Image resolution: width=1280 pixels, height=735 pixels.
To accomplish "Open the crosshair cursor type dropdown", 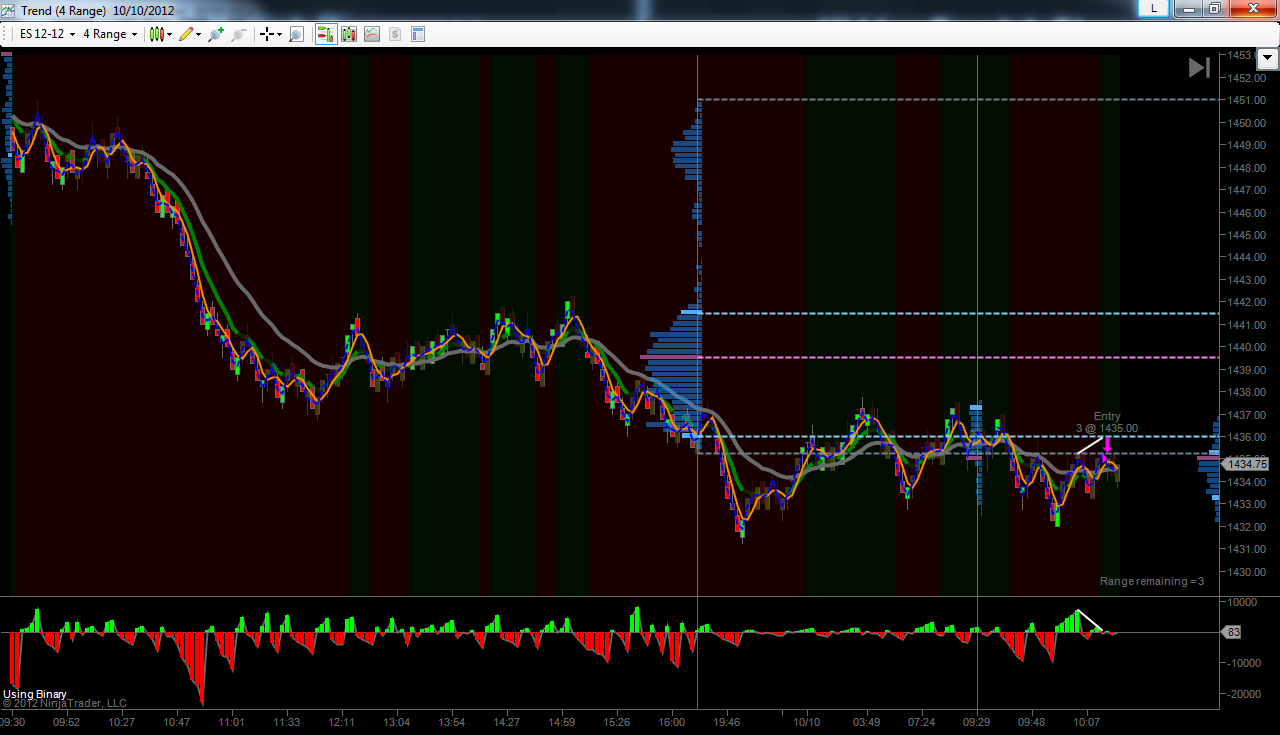I will pos(271,34).
